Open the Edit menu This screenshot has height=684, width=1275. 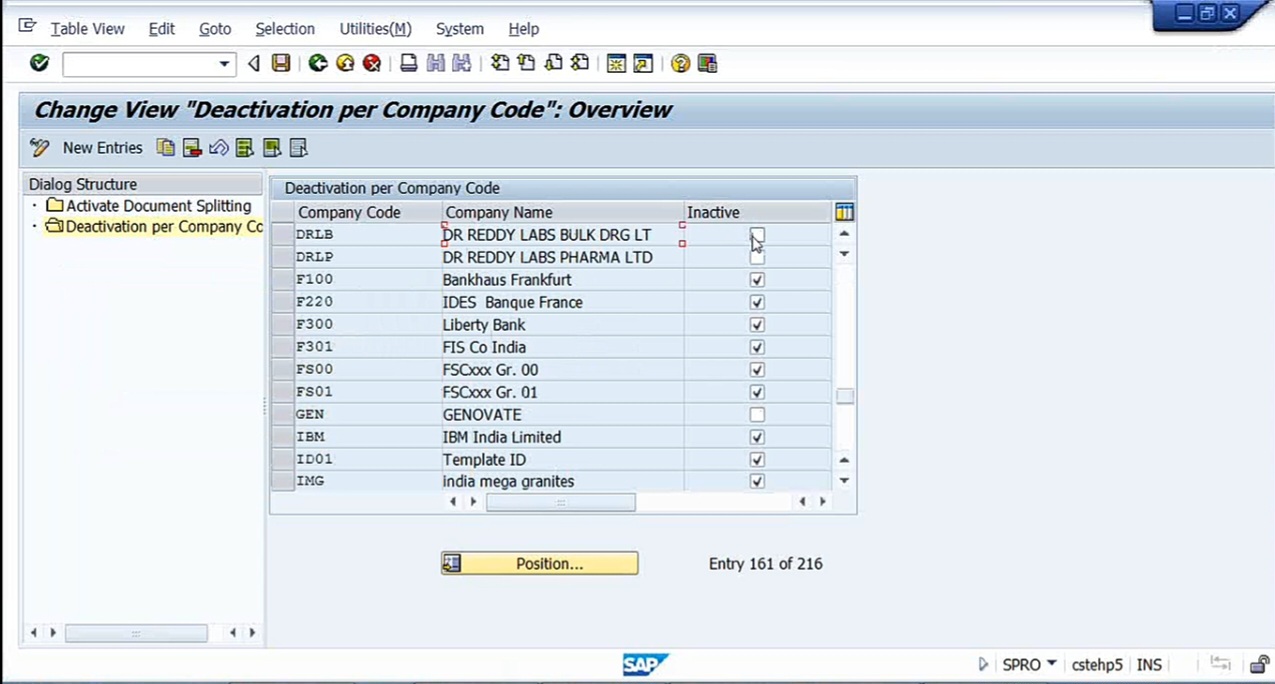[161, 29]
